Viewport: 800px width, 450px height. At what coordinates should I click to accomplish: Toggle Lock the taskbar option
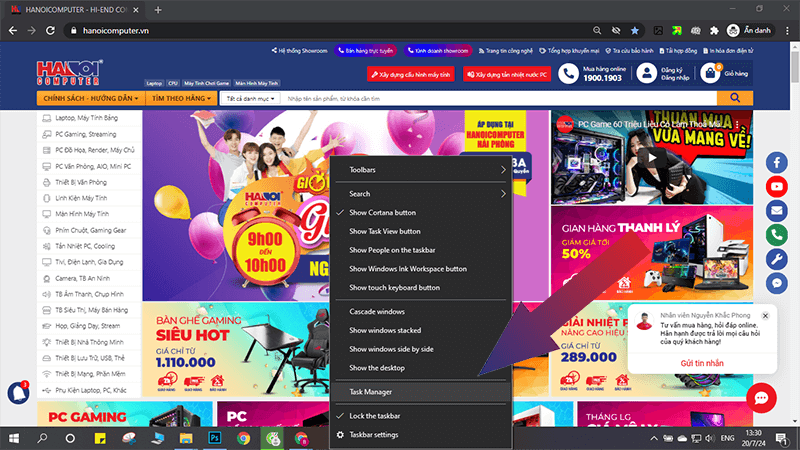tap(422, 416)
